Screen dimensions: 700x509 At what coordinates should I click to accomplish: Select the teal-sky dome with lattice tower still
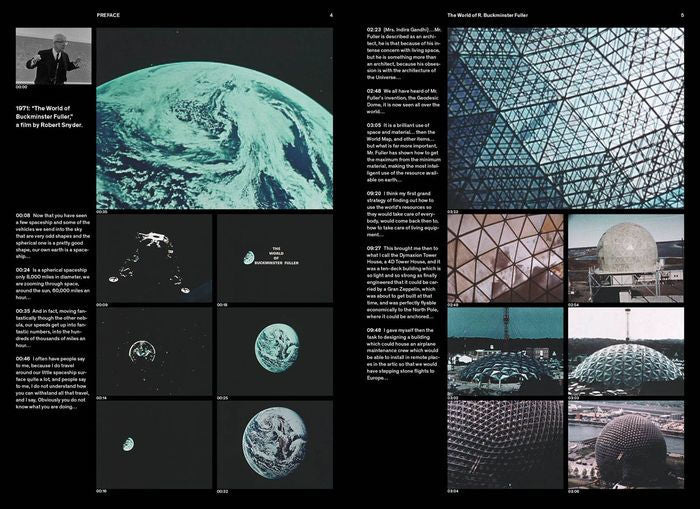point(505,351)
